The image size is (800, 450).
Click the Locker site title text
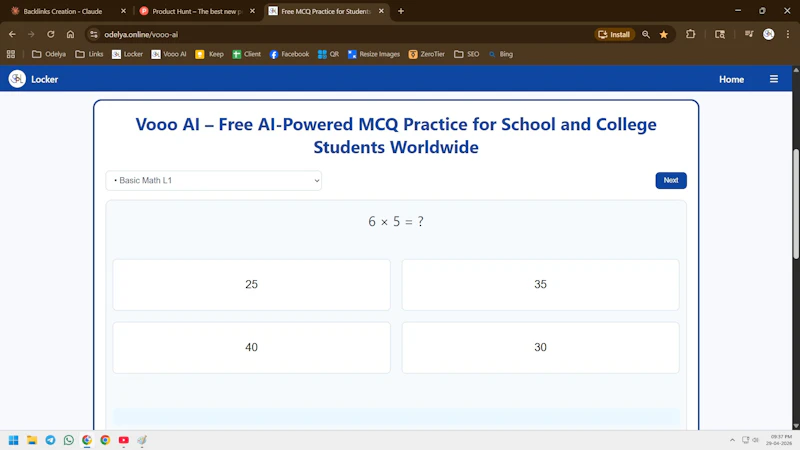tap(44, 80)
